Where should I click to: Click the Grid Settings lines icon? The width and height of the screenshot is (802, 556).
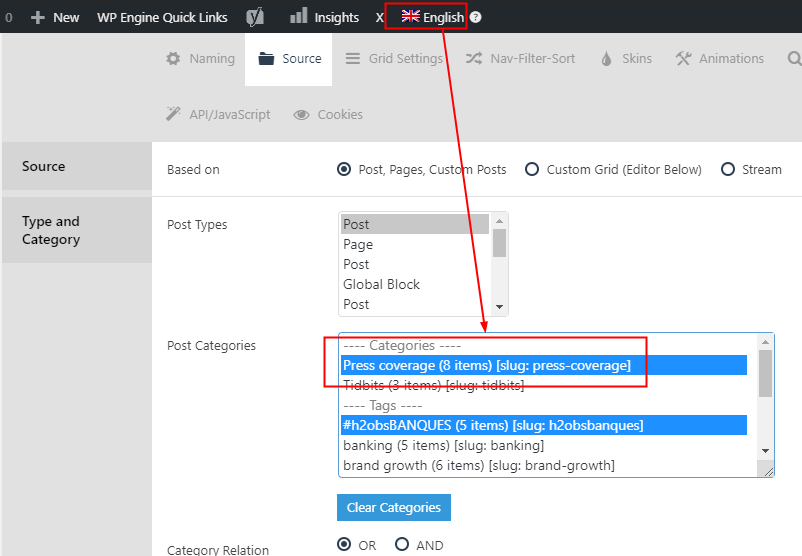(352, 58)
